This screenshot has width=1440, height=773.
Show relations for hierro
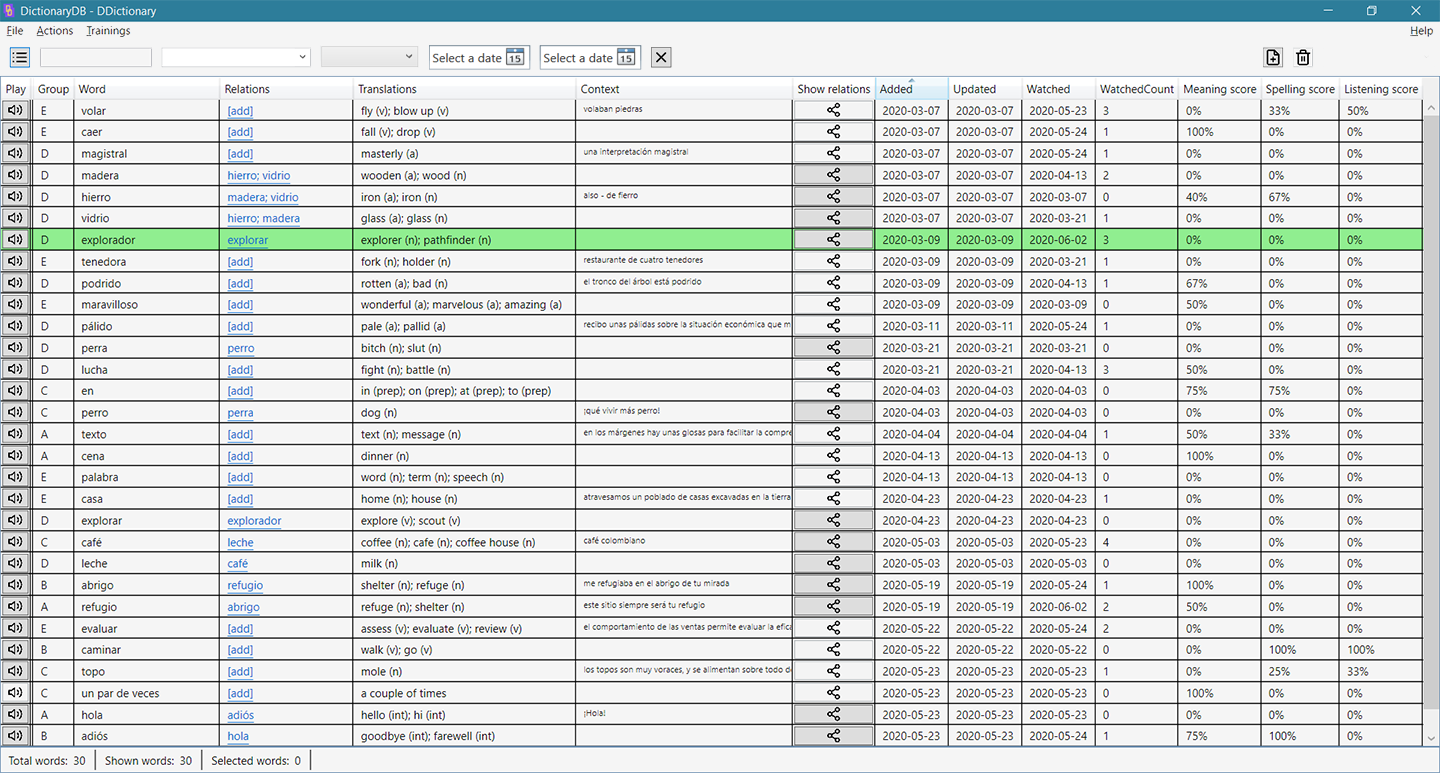tap(834, 197)
